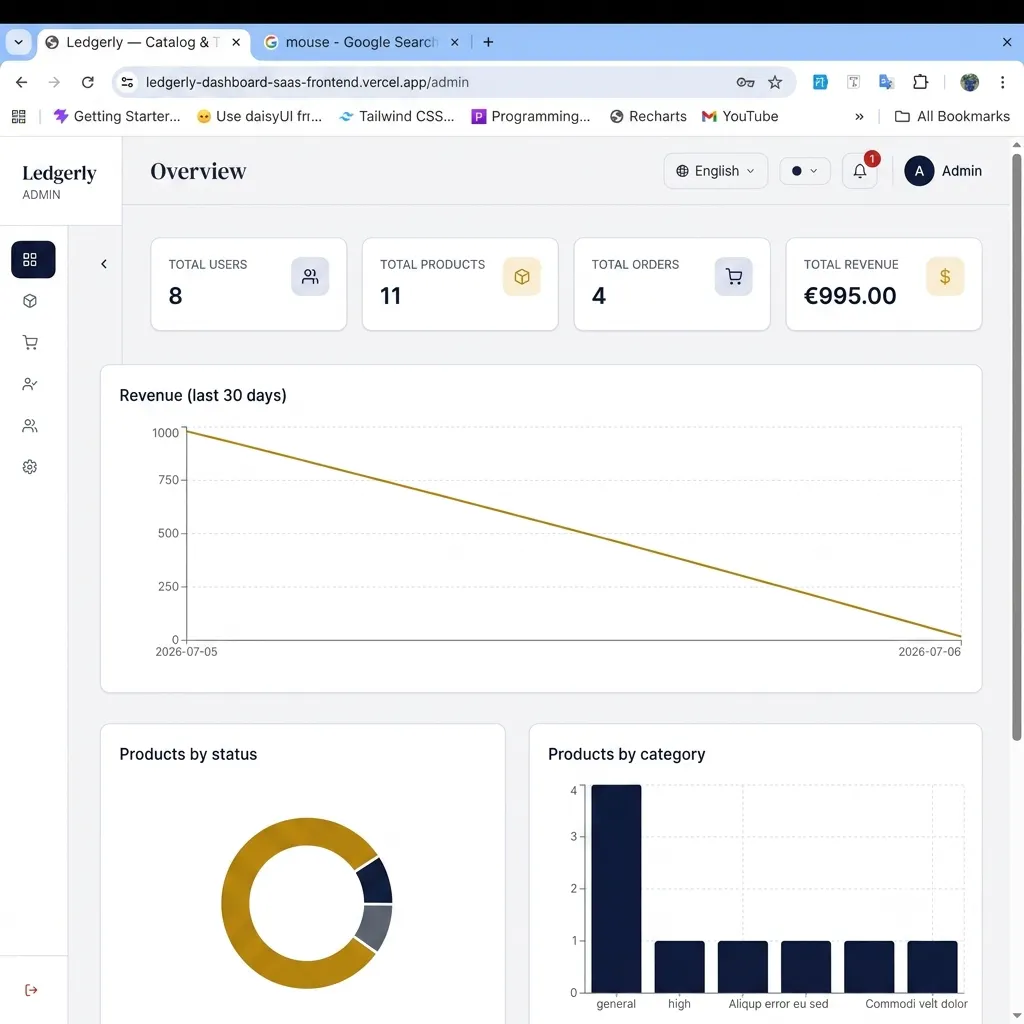Close the Ledgerly tab
Viewport: 1024px width, 1024px height.
(x=236, y=42)
